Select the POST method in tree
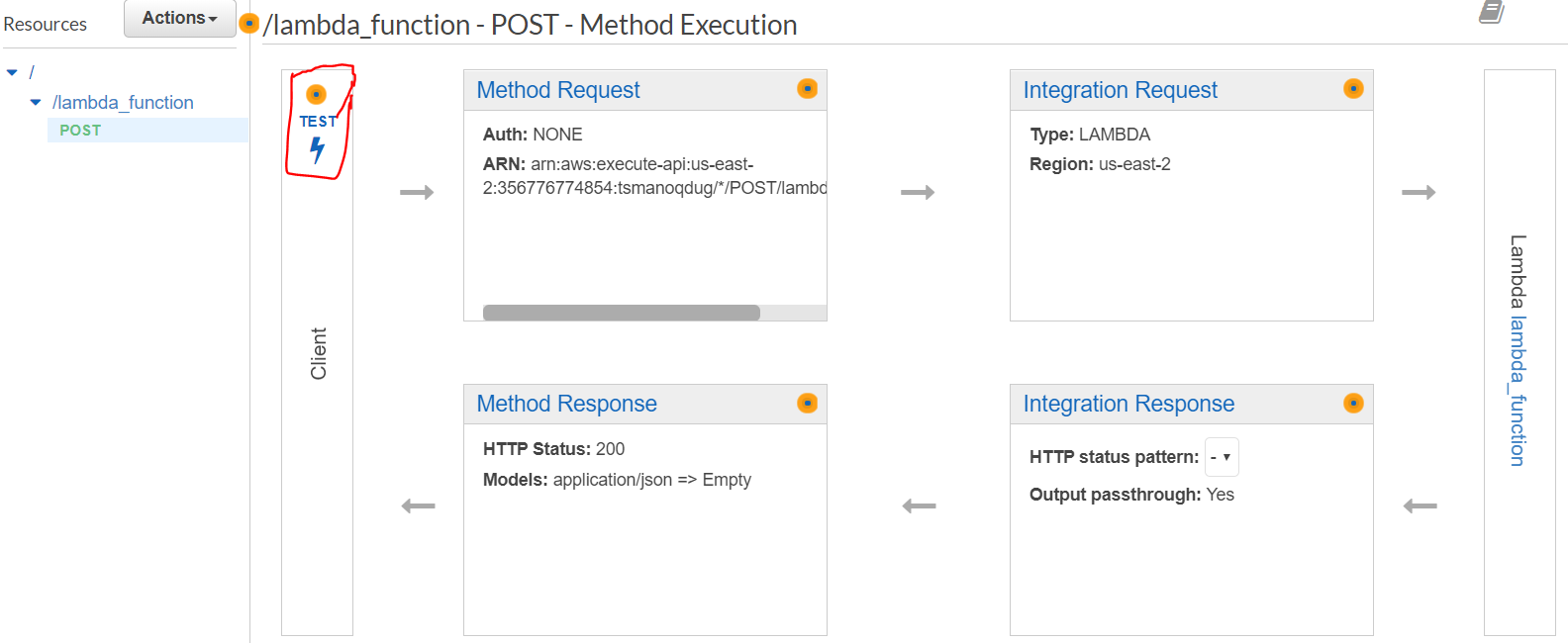 80,130
